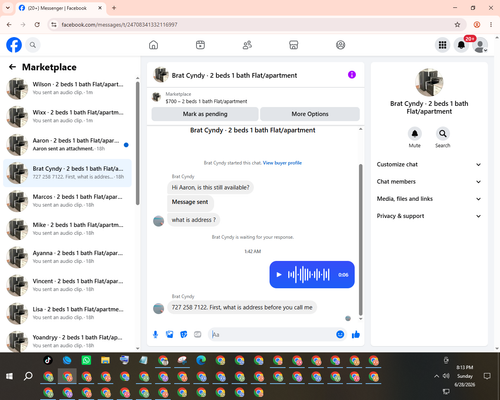Record a voice clip microphone icon
The image size is (500, 400).
pos(155,334)
